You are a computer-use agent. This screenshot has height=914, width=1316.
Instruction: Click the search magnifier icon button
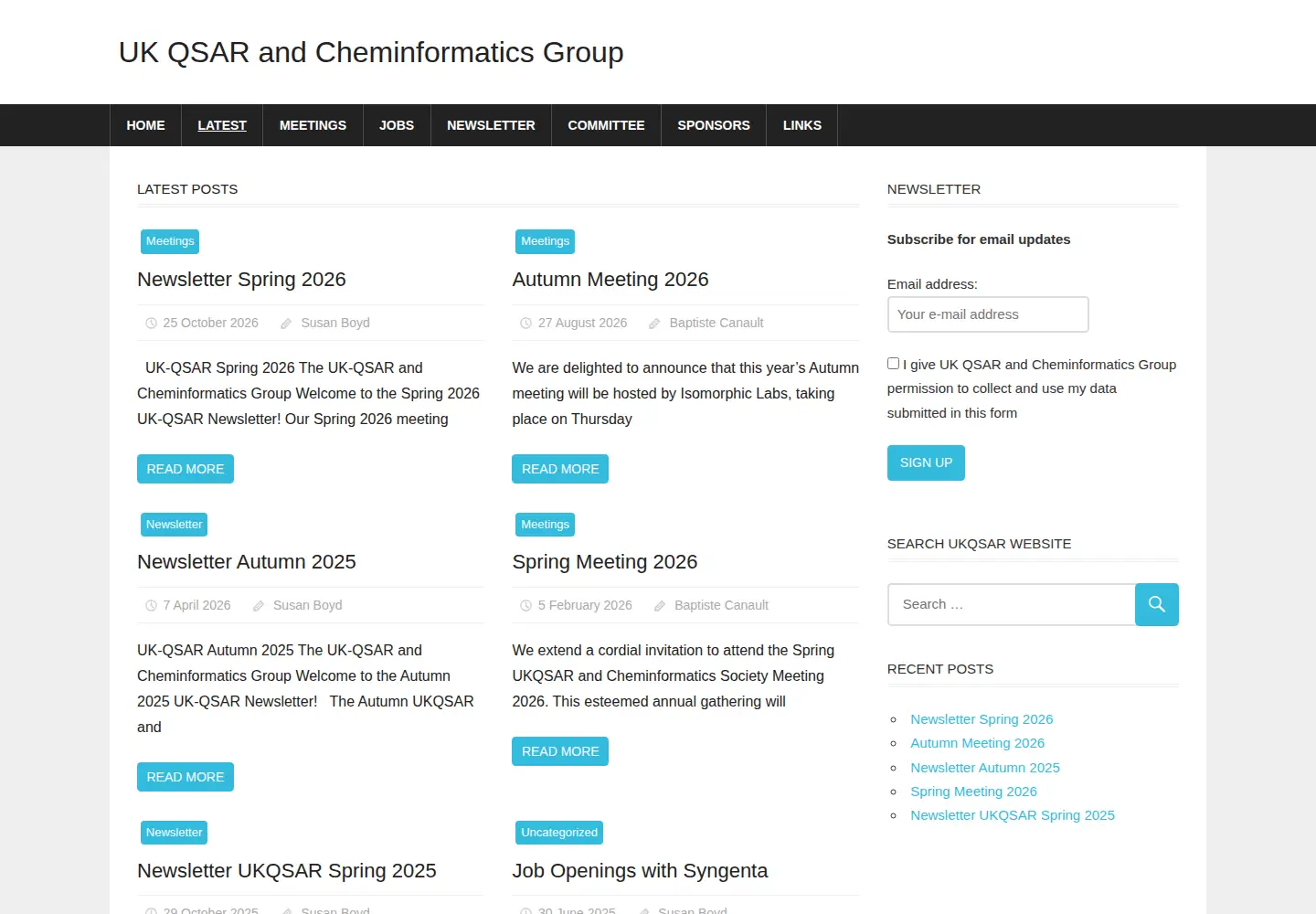click(1156, 604)
